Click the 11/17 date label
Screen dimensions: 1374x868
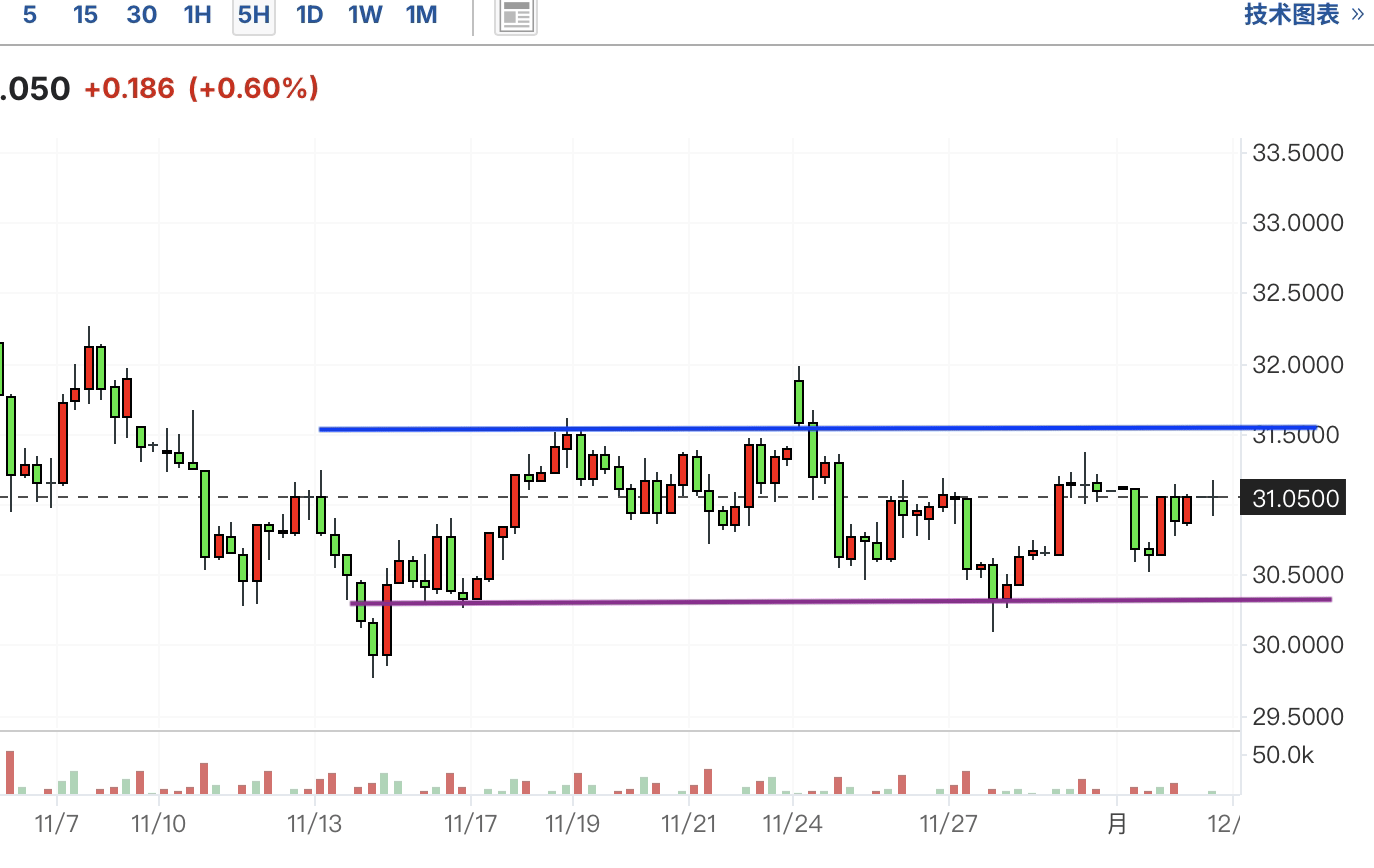(x=470, y=824)
